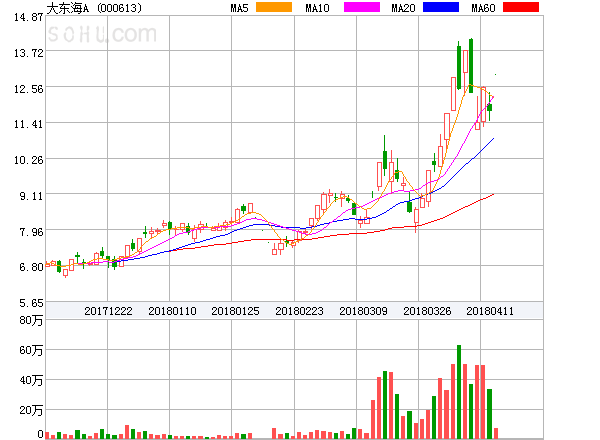The width and height of the screenshot is (600, 440).
Task: Click the MA5 legend label
Action: (240, 8)
